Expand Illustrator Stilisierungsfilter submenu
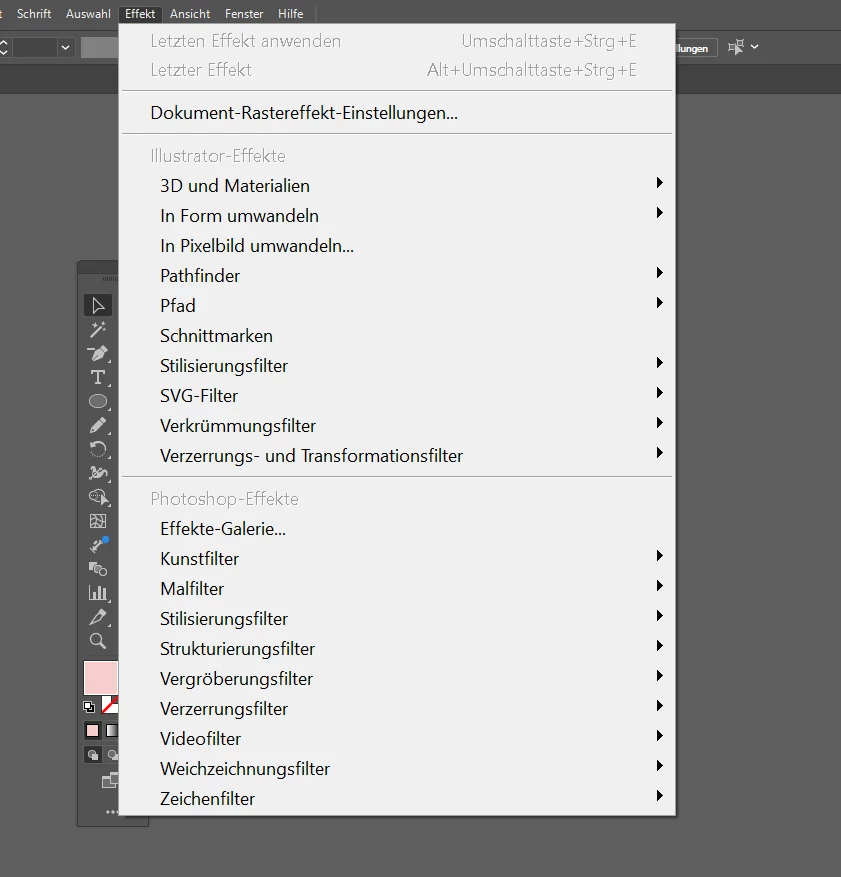841x877 pixels. [x=397, y=366]
